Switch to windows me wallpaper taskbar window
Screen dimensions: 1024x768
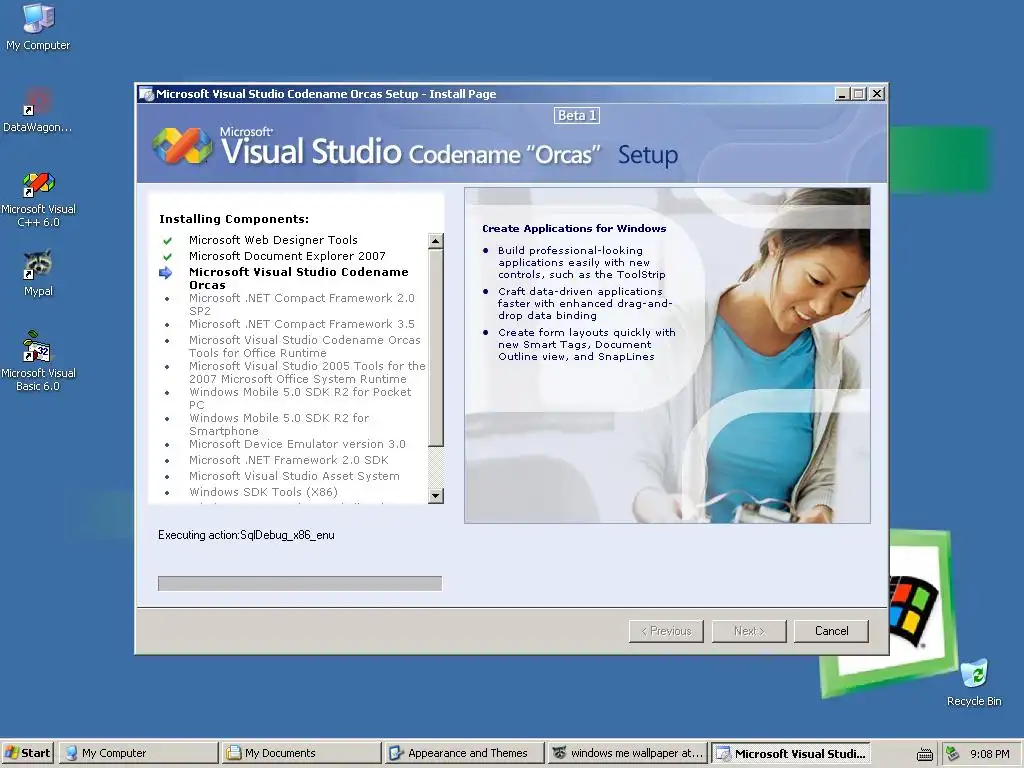[628, 753]
